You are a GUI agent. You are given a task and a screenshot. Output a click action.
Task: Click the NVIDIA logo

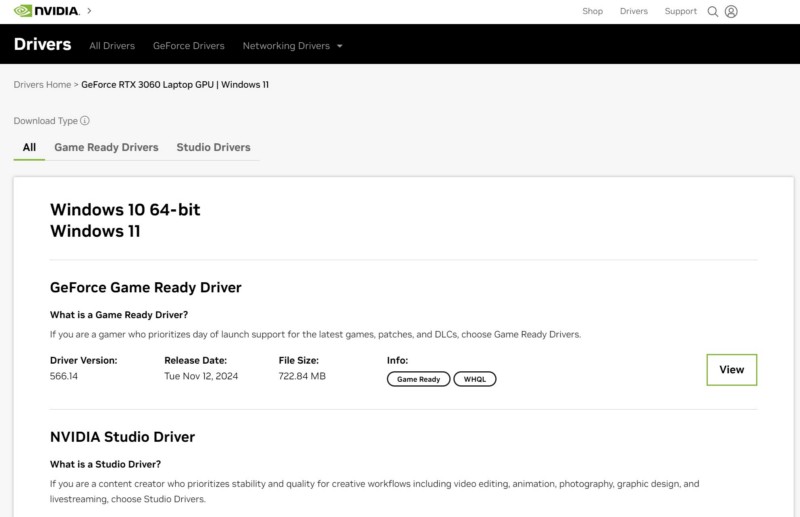point(46,11)
